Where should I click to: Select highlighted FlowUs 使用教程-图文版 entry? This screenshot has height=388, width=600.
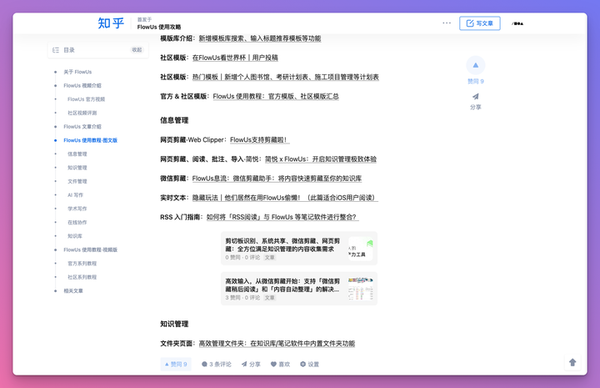90,140
